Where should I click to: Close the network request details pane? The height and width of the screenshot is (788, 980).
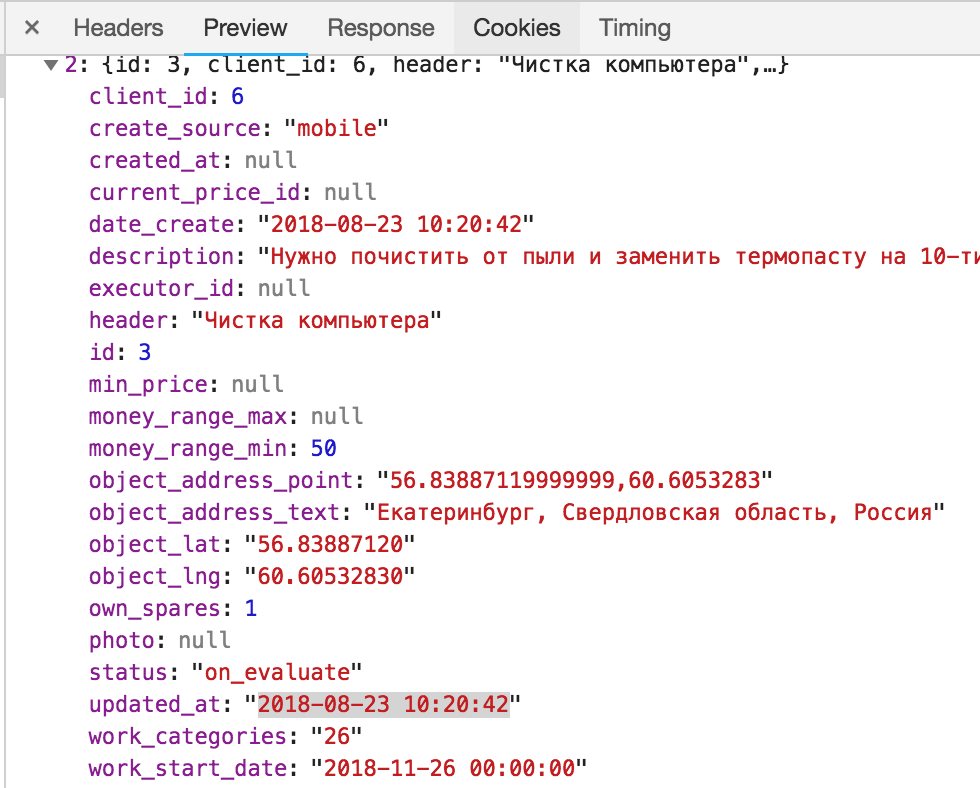click(x=30, y=28)
